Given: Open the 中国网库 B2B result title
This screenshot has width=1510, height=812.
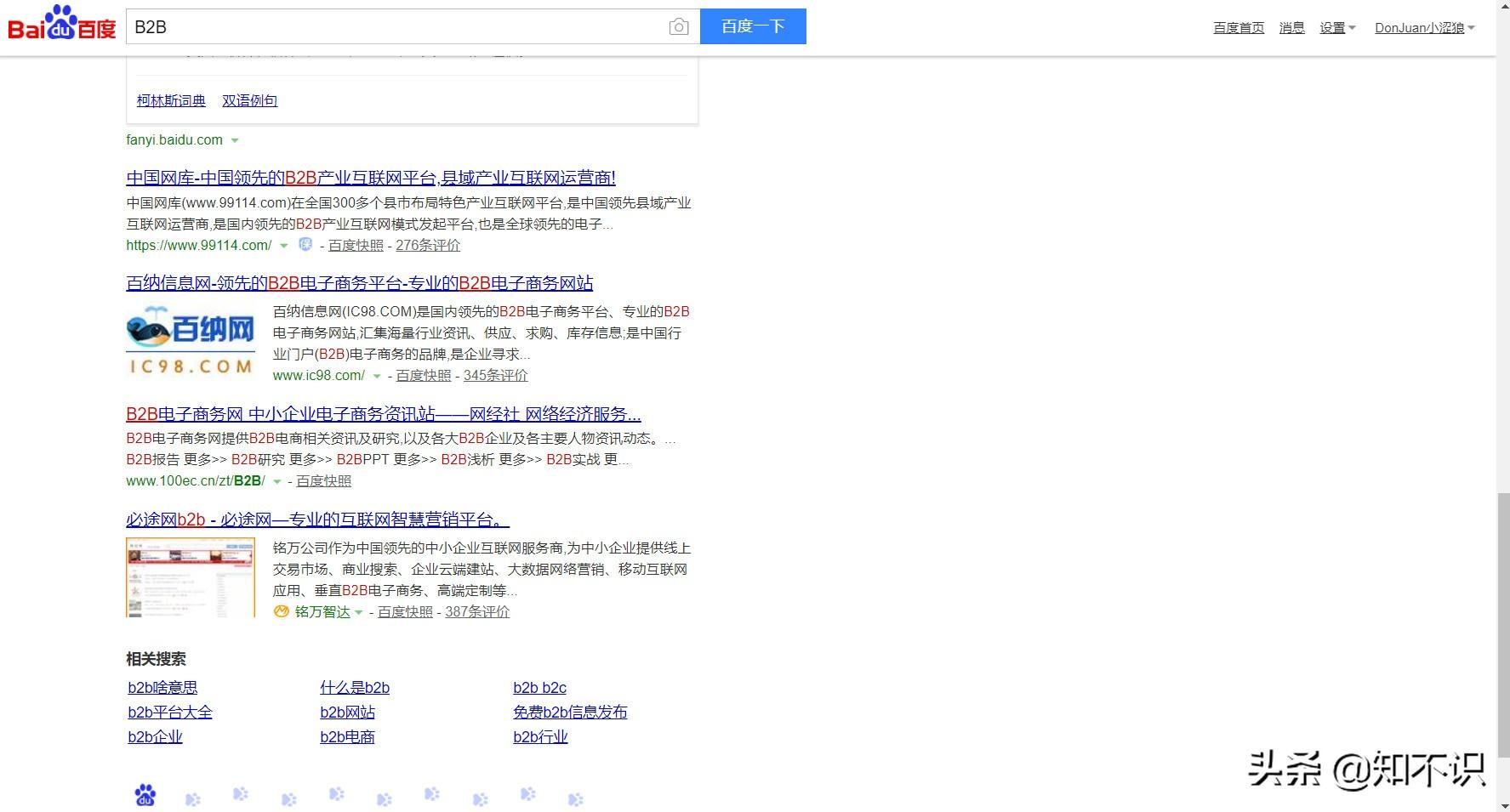Looking at the screenshot, I should (x=371, y=178).
